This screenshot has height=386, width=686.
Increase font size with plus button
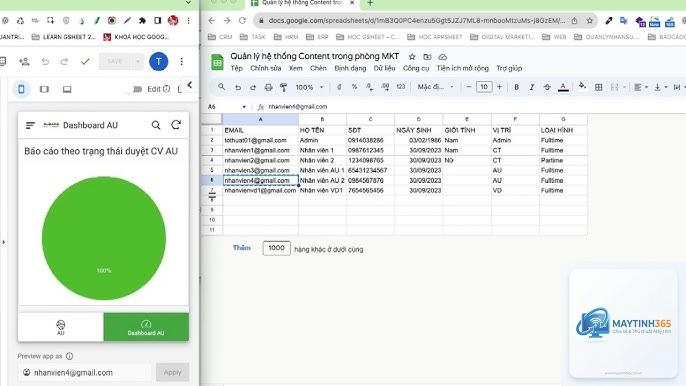coord(500,87)
